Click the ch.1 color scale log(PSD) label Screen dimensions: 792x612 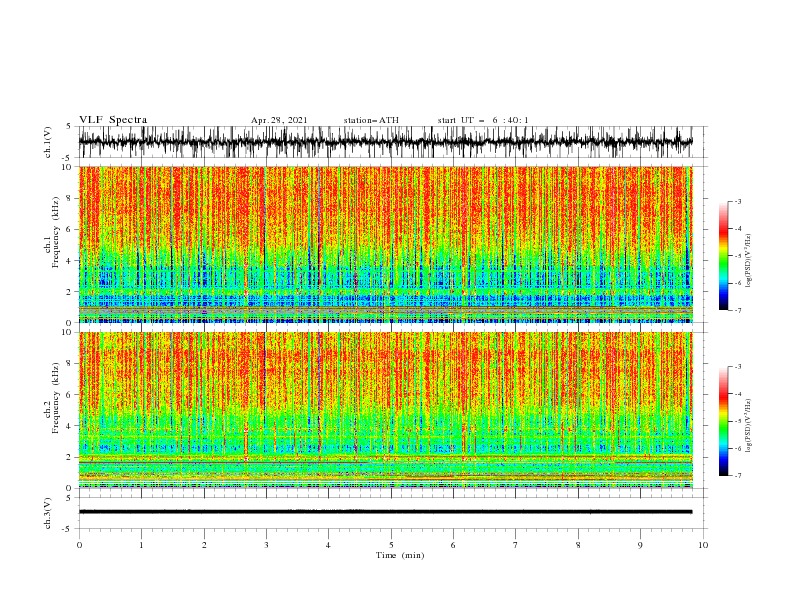pos(748,261)
